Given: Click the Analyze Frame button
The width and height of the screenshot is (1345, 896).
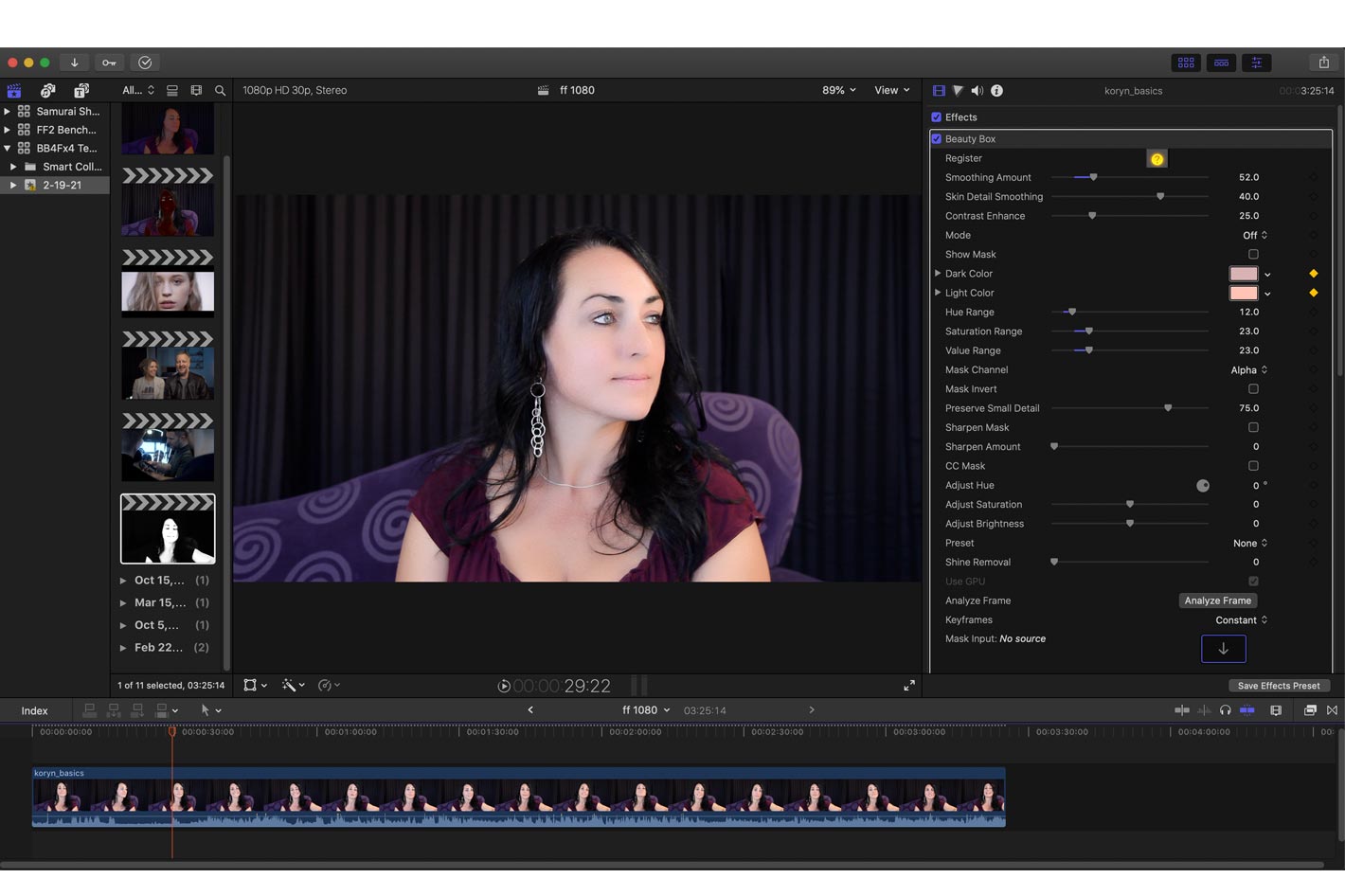Looking at the screenshot, I should tap(1217, 600).
